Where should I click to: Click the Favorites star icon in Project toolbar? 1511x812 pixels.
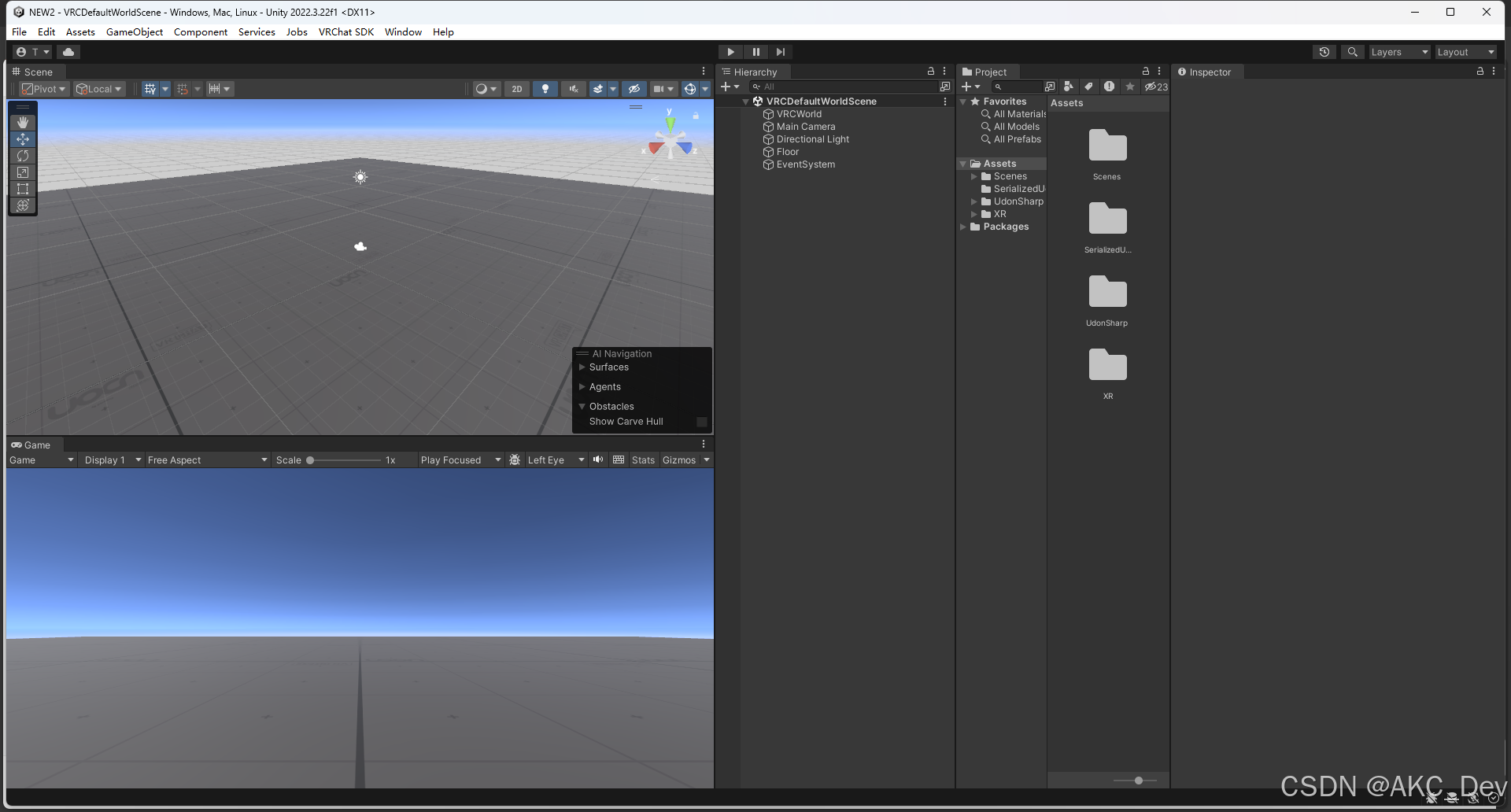coord(1130,87)
